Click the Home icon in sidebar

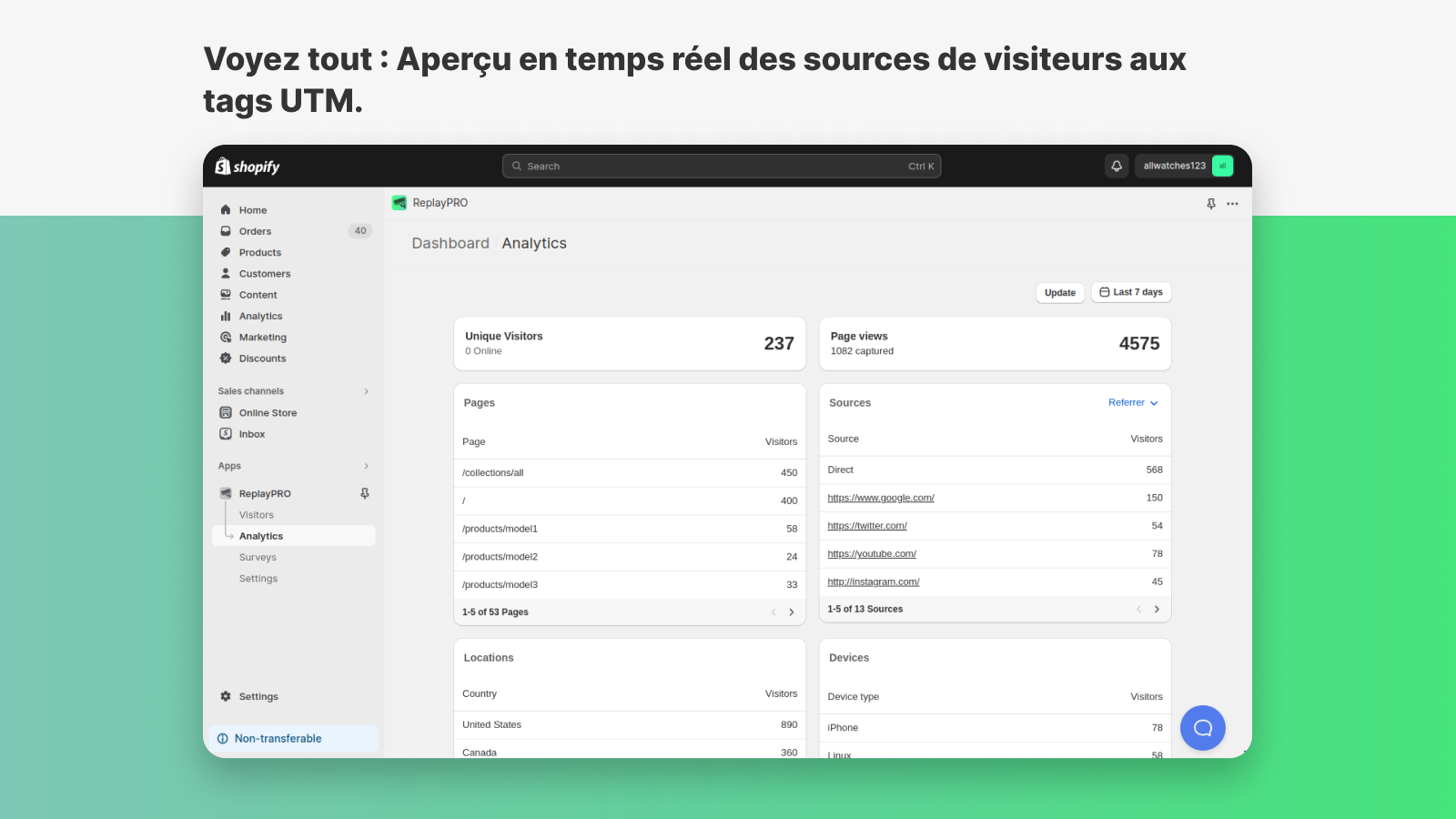(x=226, y=210)
